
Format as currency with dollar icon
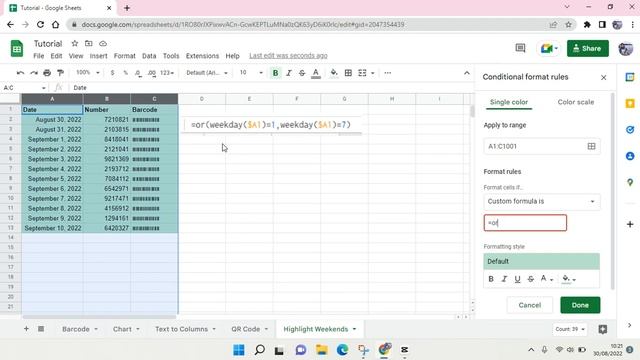(x=112, y=73)
